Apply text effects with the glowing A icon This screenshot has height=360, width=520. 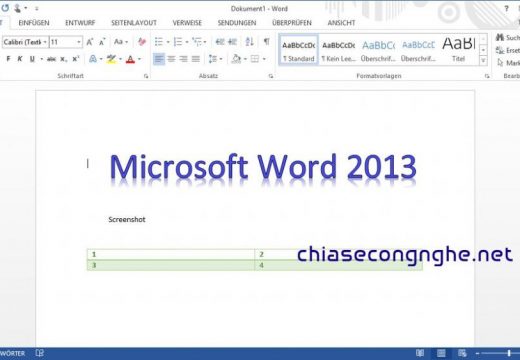click(93, 59)
